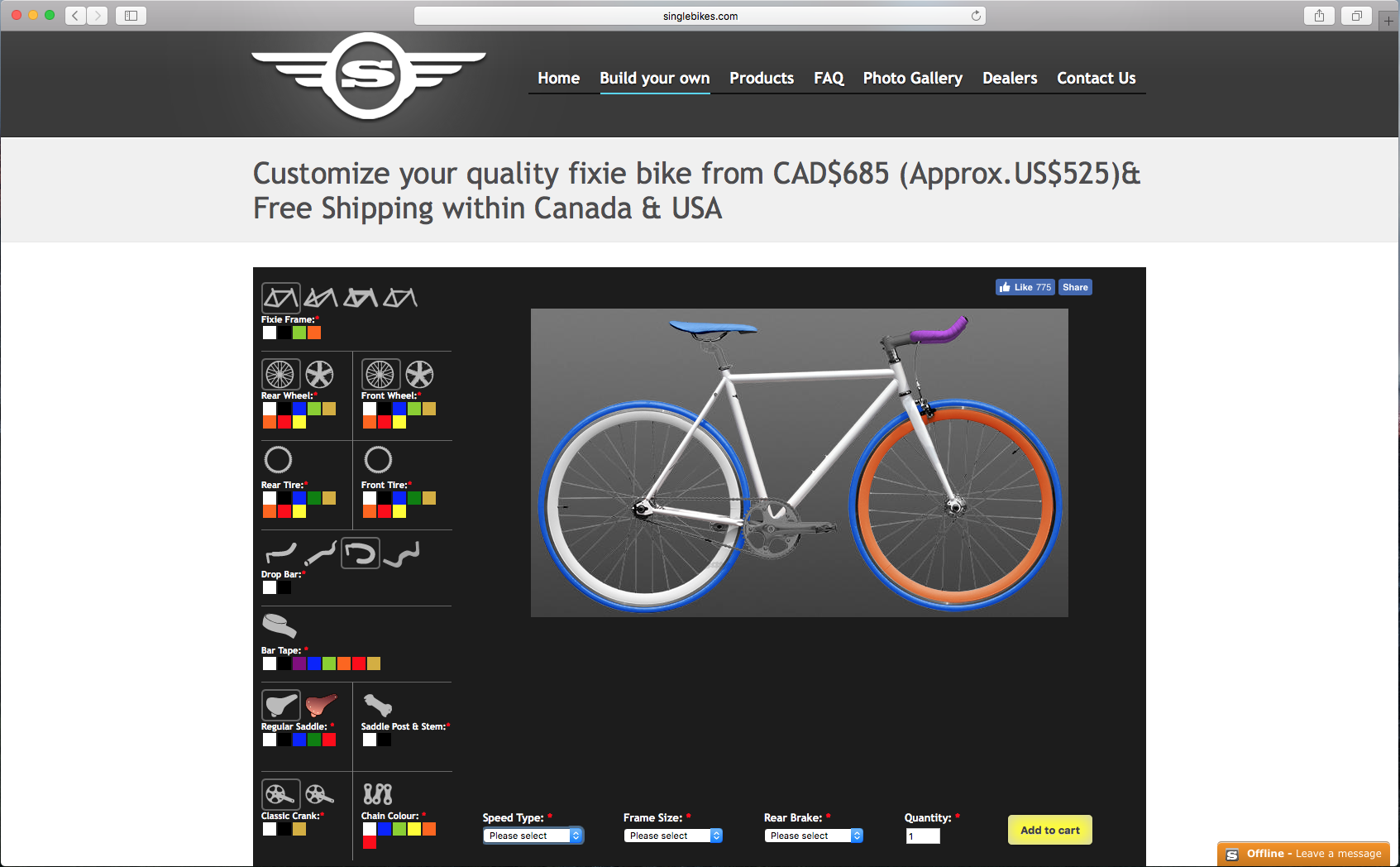Screen dimensions: 1400x867
Task: Select the selected curved drop bar icon
Action: click(x=361, y=553)
